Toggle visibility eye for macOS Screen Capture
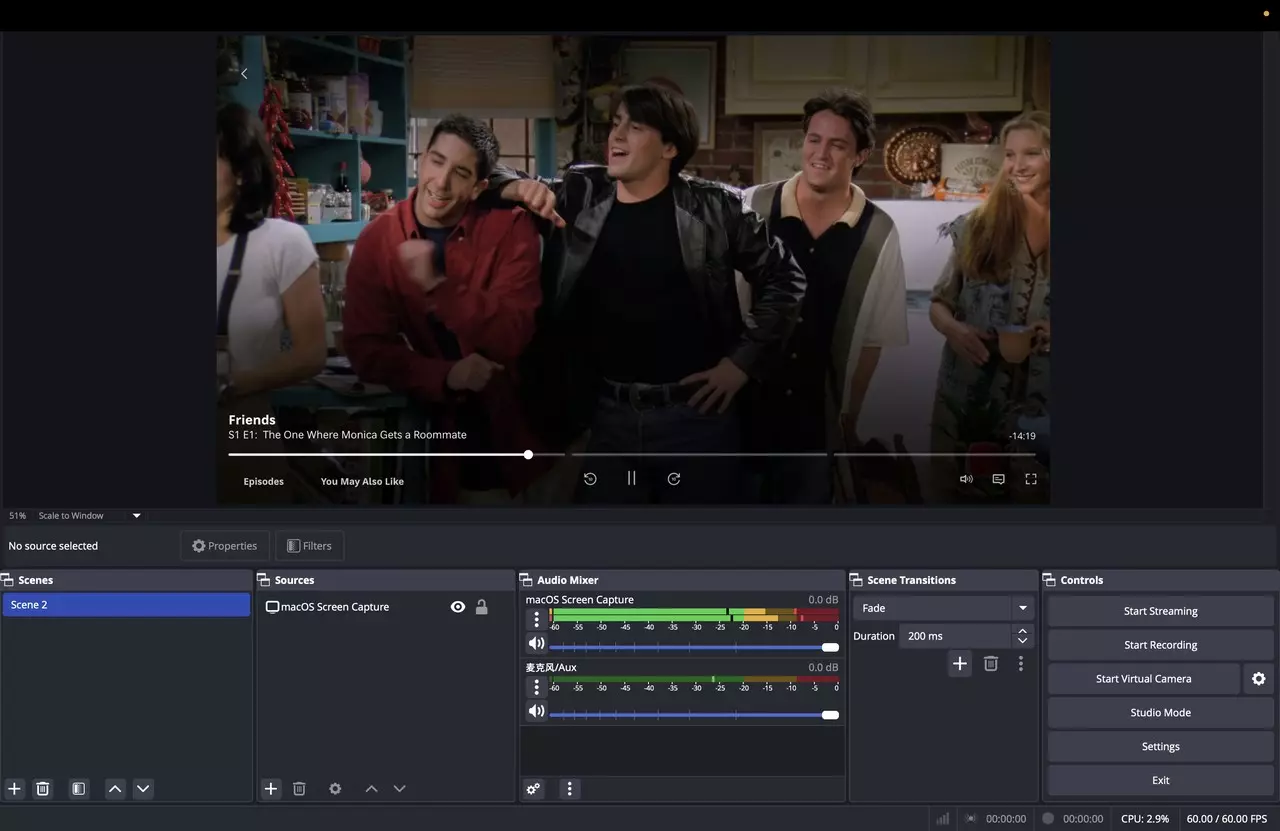Image resolution: width=1280 pixels, height=831 pixels. point(458,607)
